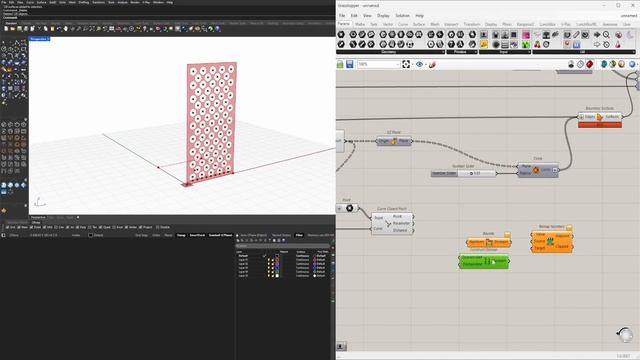Toggle the Gumball status bar button
Screen dimensions: 640x360
[220, 235]
